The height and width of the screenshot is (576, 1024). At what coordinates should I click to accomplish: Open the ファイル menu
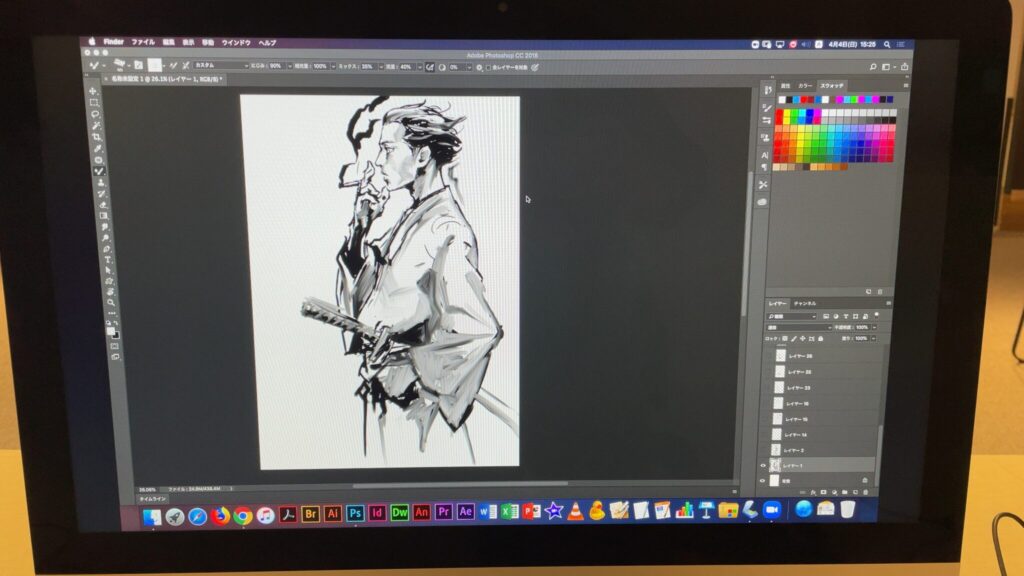point(143,42)
